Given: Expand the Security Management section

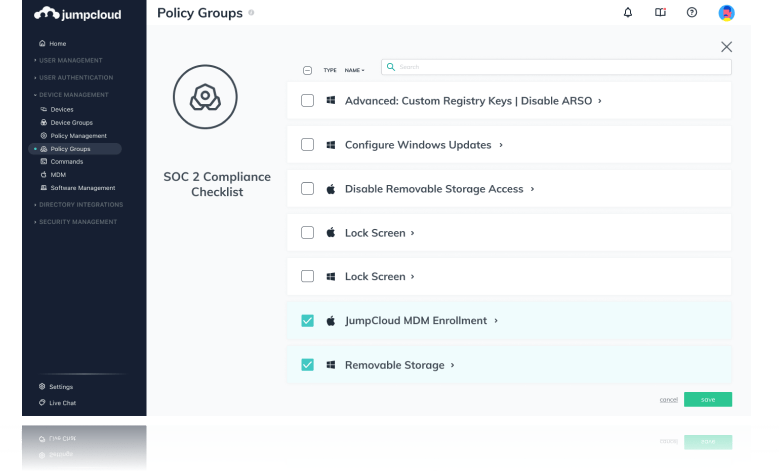Looking at the screenshot, I should 76,222.
